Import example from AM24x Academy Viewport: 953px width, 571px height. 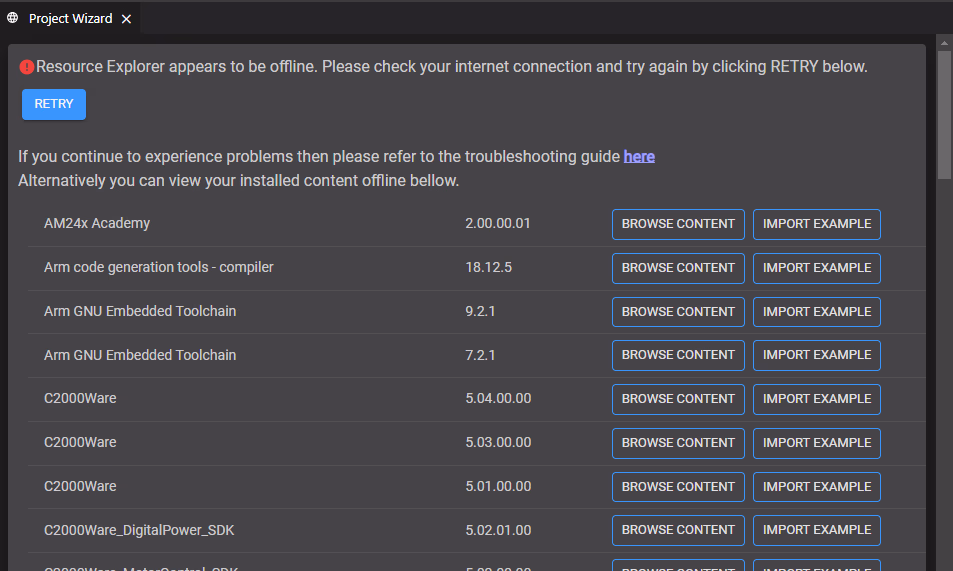point(816,224)
